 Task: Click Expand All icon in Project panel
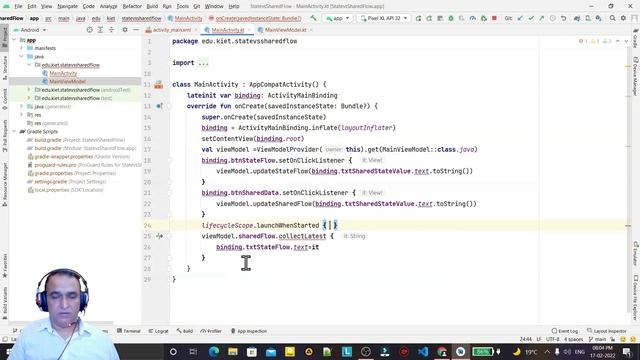(100, 30)
